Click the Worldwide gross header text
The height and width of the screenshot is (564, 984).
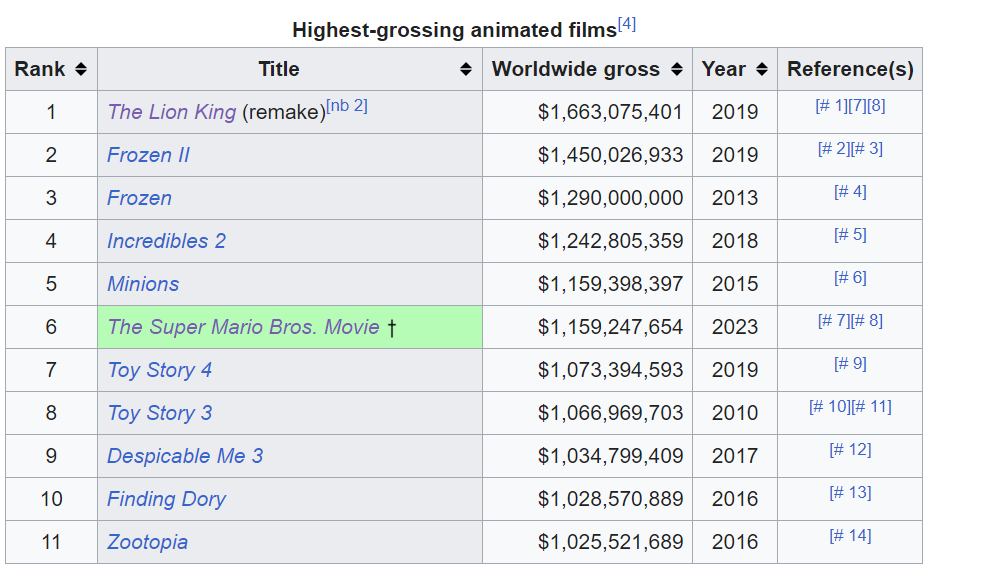click(x=575, y=69)
